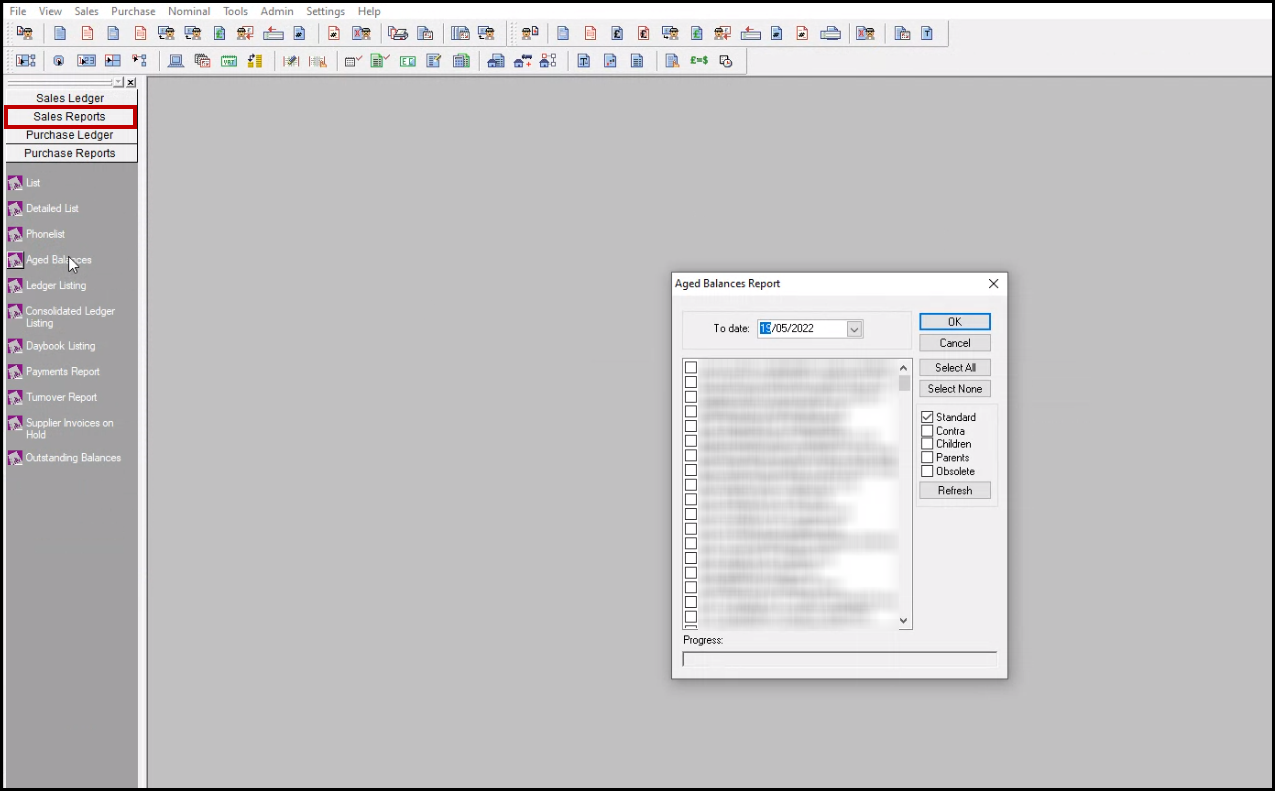Viewport: 1275px width, 791px height.
Task: Switch to the Purchase Ledger tab
Action: 70,135
